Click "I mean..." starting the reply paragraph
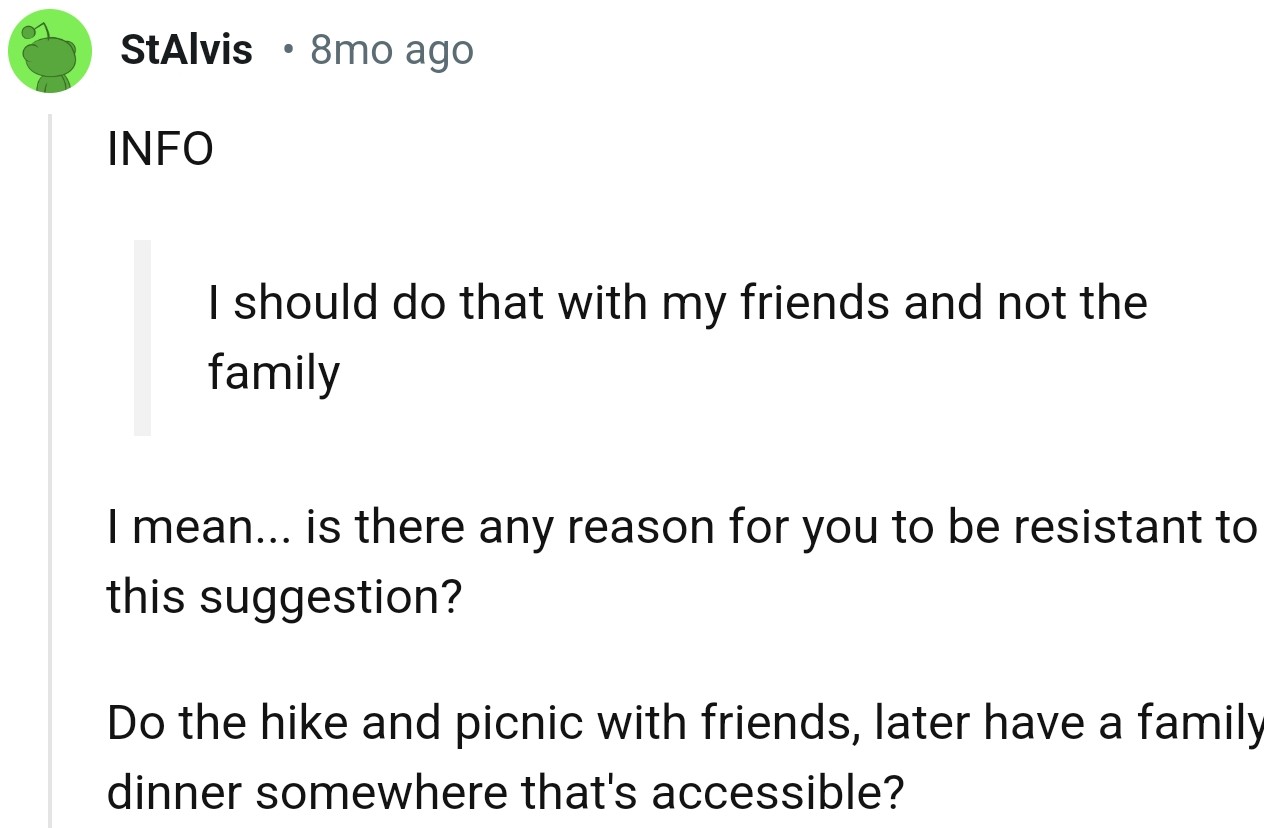This screenshot has height=828, width=1264. (x=199, y=527)
